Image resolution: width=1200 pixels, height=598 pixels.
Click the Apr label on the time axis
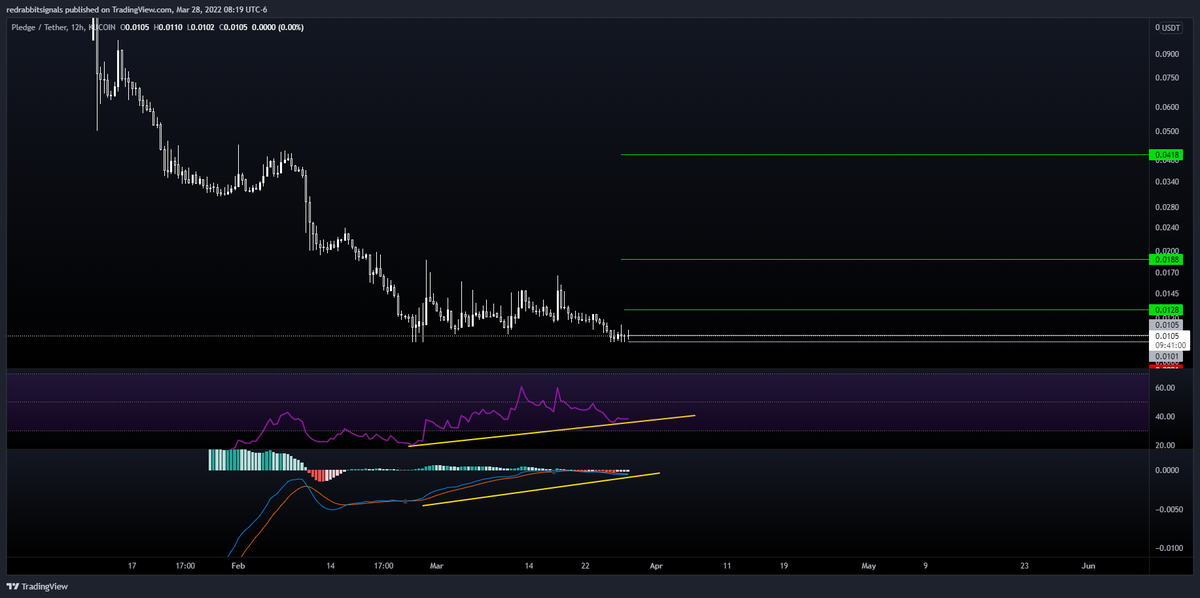pos(655,565)
